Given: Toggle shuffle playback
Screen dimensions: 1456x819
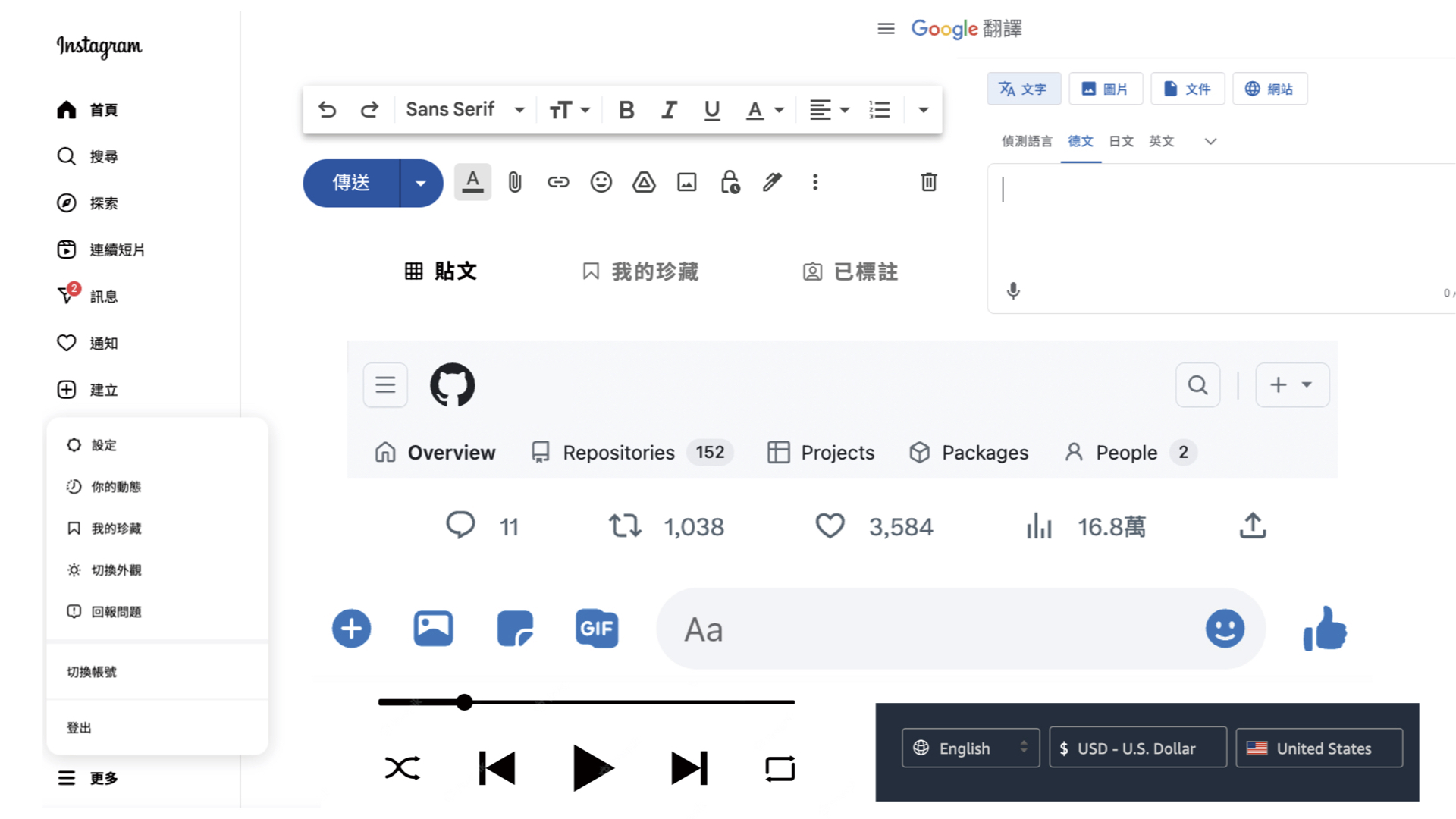Looking at the screenshot, I should coord(402,768).
